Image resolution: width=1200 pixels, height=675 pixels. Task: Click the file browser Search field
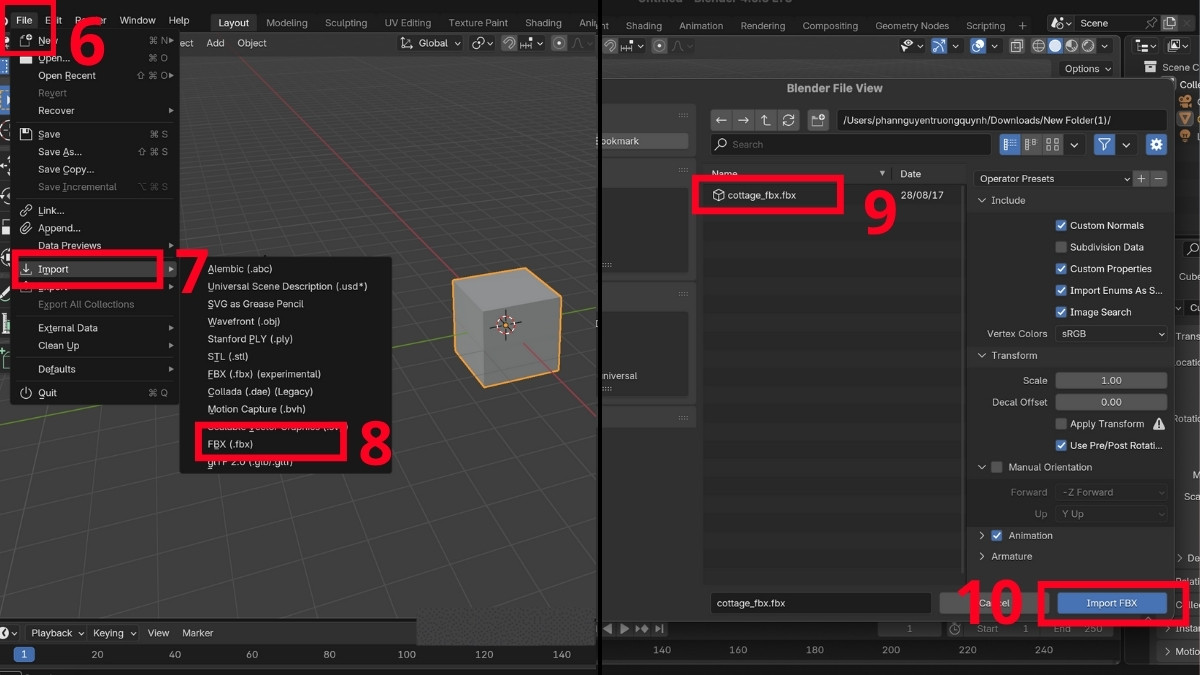850,145
